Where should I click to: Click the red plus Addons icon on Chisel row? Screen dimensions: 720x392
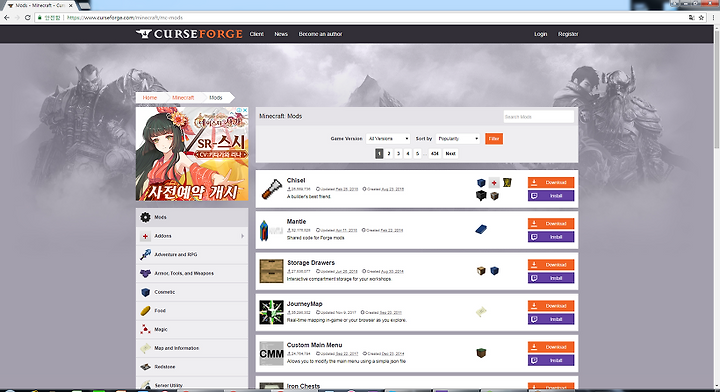(x=494, y=183)
